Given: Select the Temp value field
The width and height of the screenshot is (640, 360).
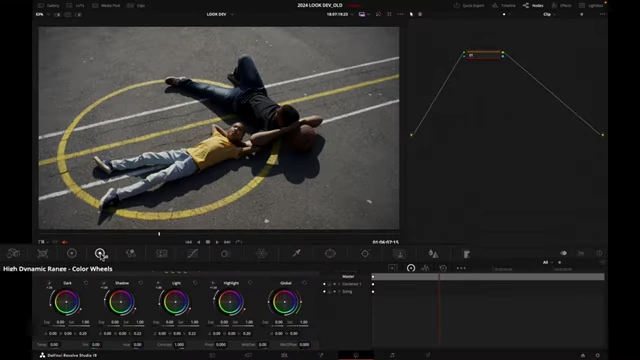Looking at the screenshot, I should pyautogui.click(x=54, y=344).
